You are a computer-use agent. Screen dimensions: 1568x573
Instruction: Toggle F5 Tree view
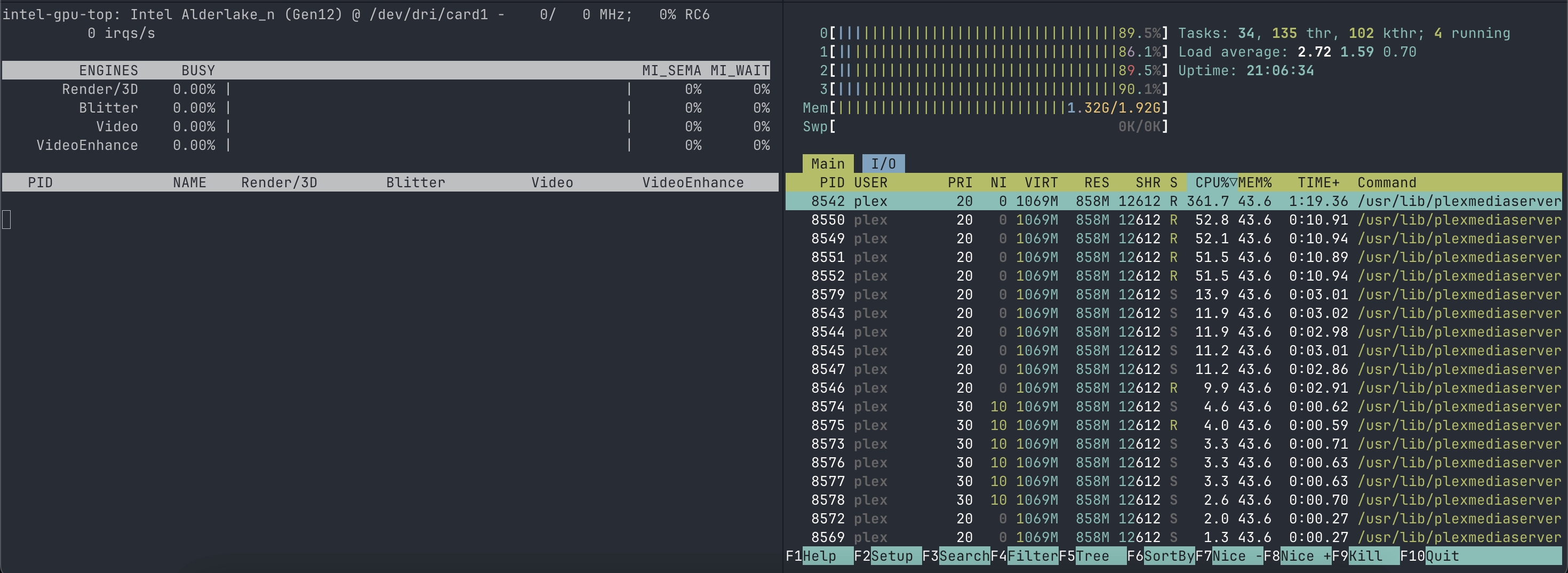click(x=1092, y=556)
